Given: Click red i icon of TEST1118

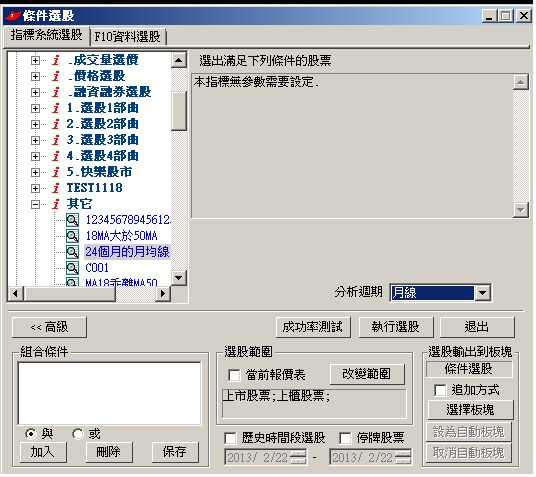Looking at the screenshot, I should point(56,188).
